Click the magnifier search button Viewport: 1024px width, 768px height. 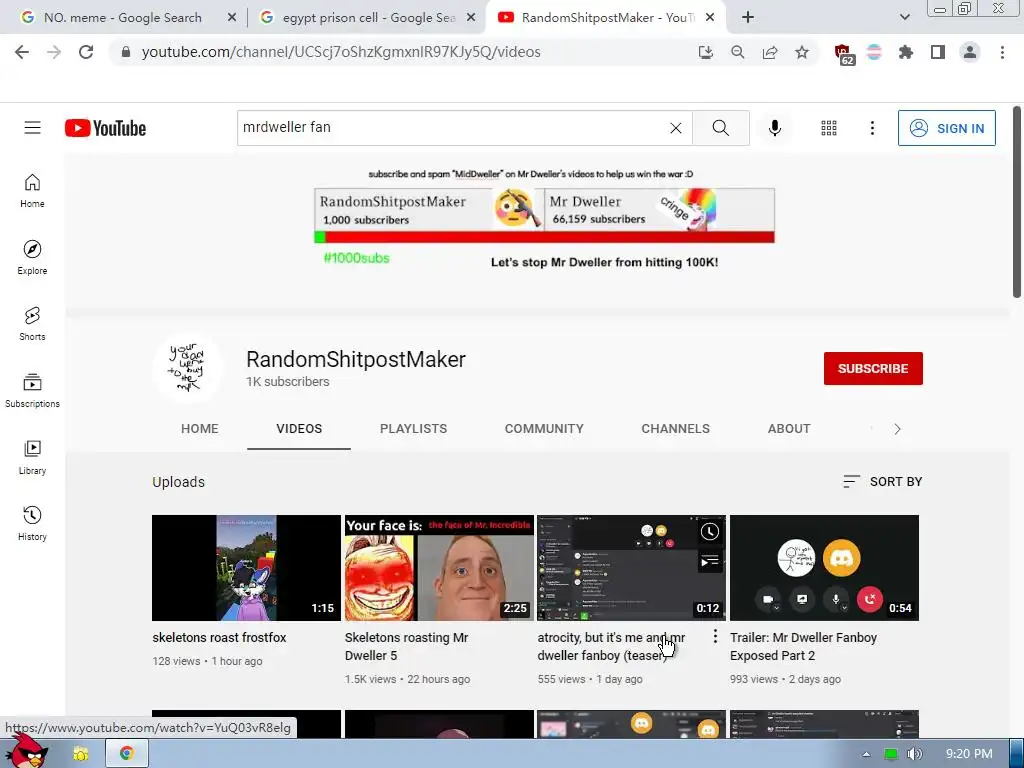[x=720, y=128]
